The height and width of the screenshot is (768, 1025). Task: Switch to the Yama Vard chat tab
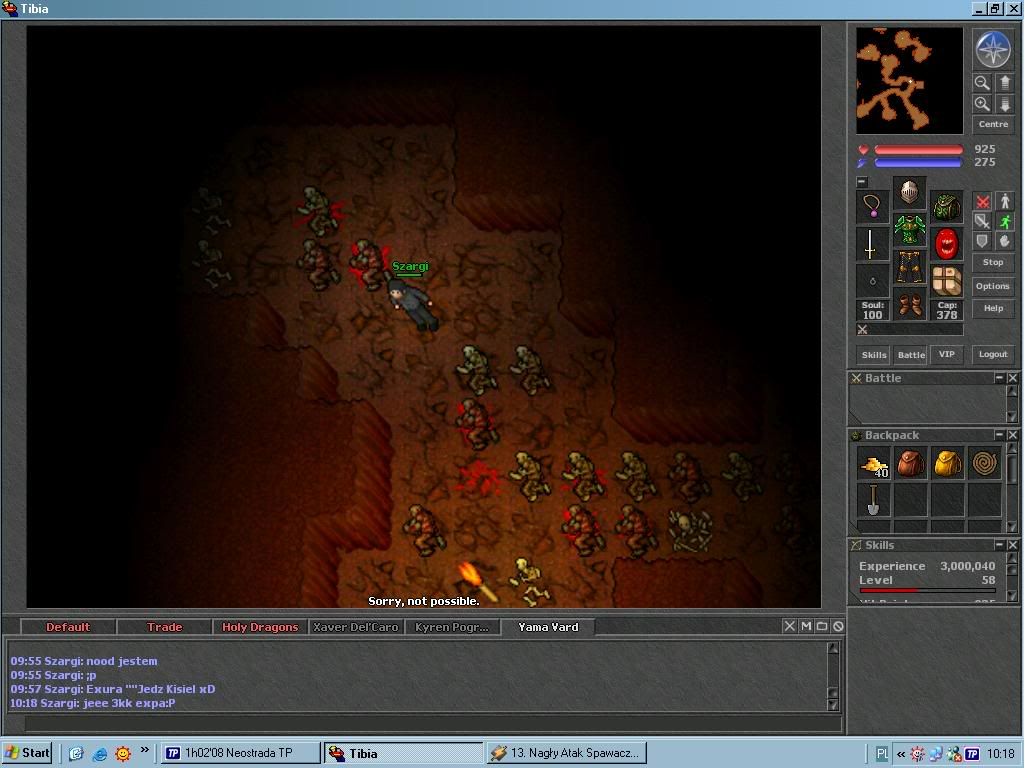tap(548, 627)
